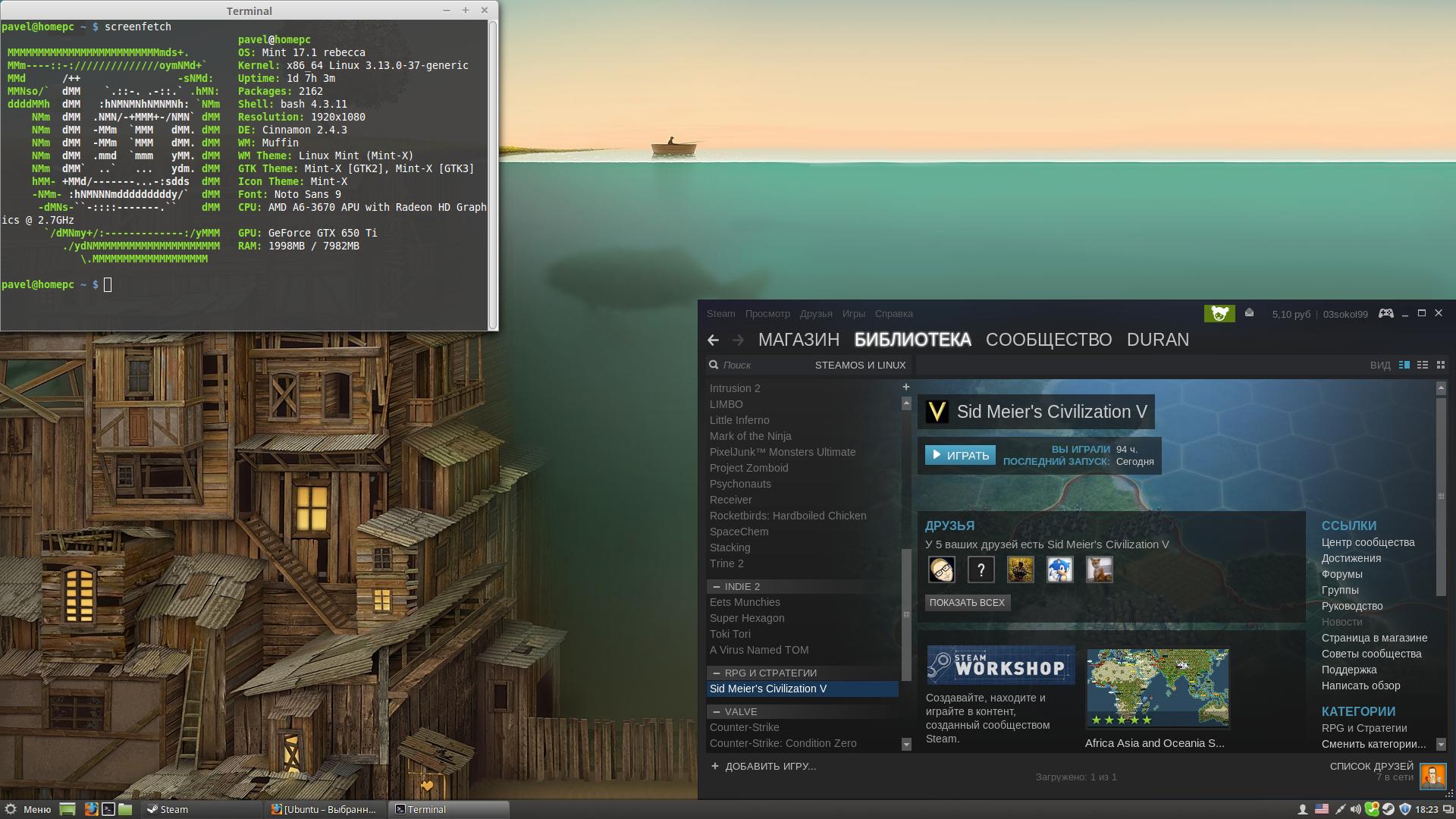Open the question mark friend avatar
Image resolution: width=1456 pixels, height=819 pixels.
click(981, 570)
